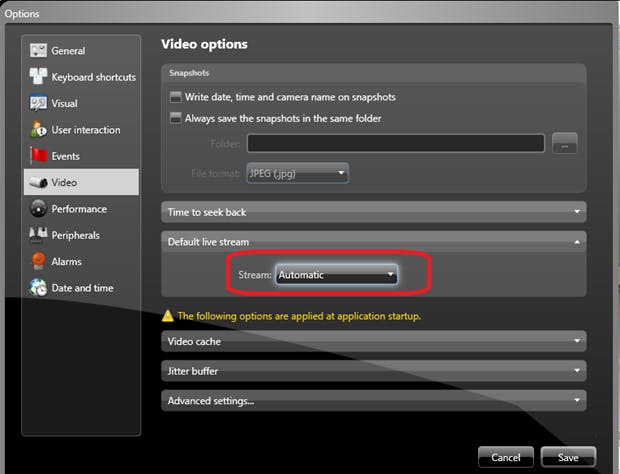This screenshot has height=474, width=620.
Task: Open the Alarms section label
Action: point(66,261)
